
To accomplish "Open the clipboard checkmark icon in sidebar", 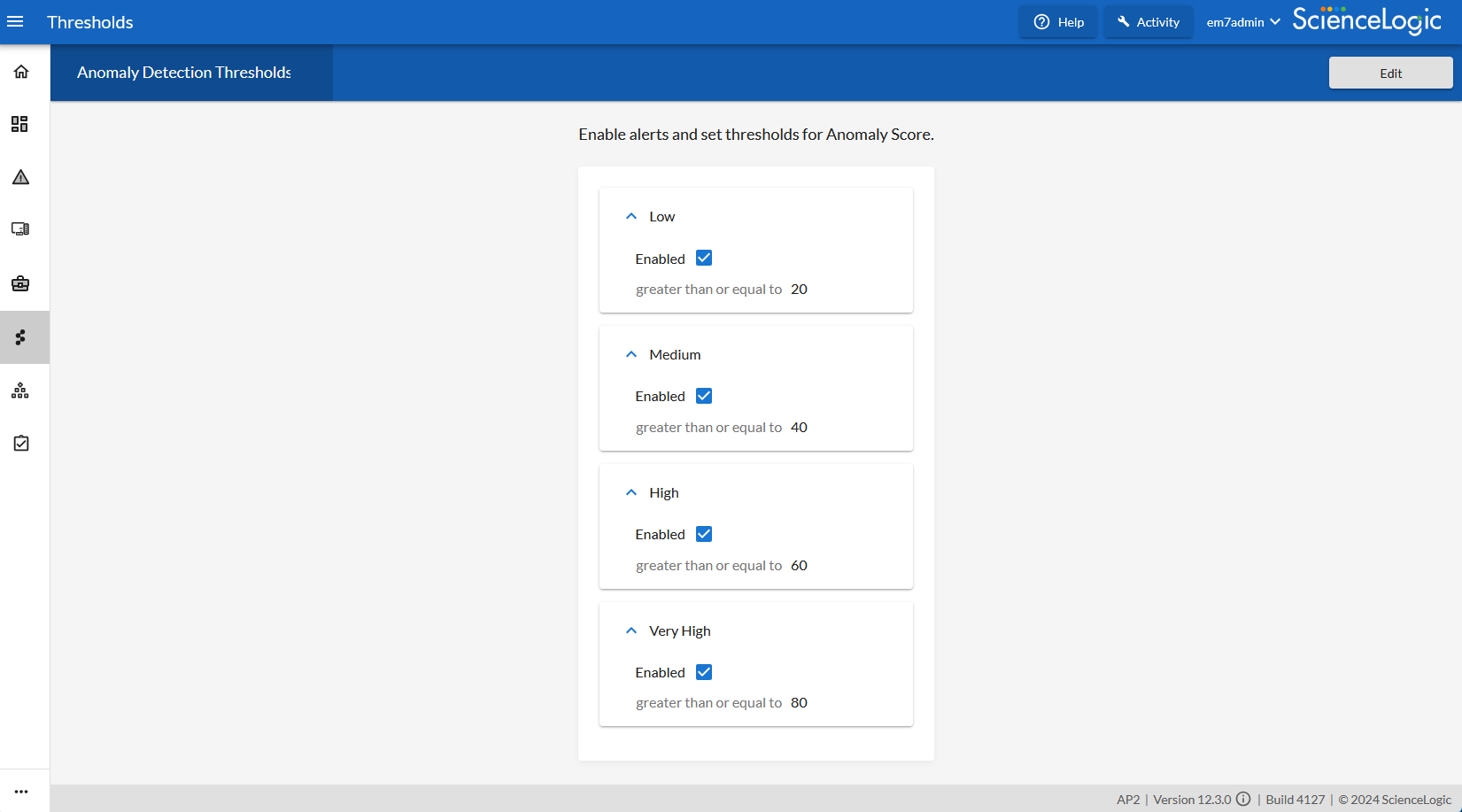I will pos(21,443).
